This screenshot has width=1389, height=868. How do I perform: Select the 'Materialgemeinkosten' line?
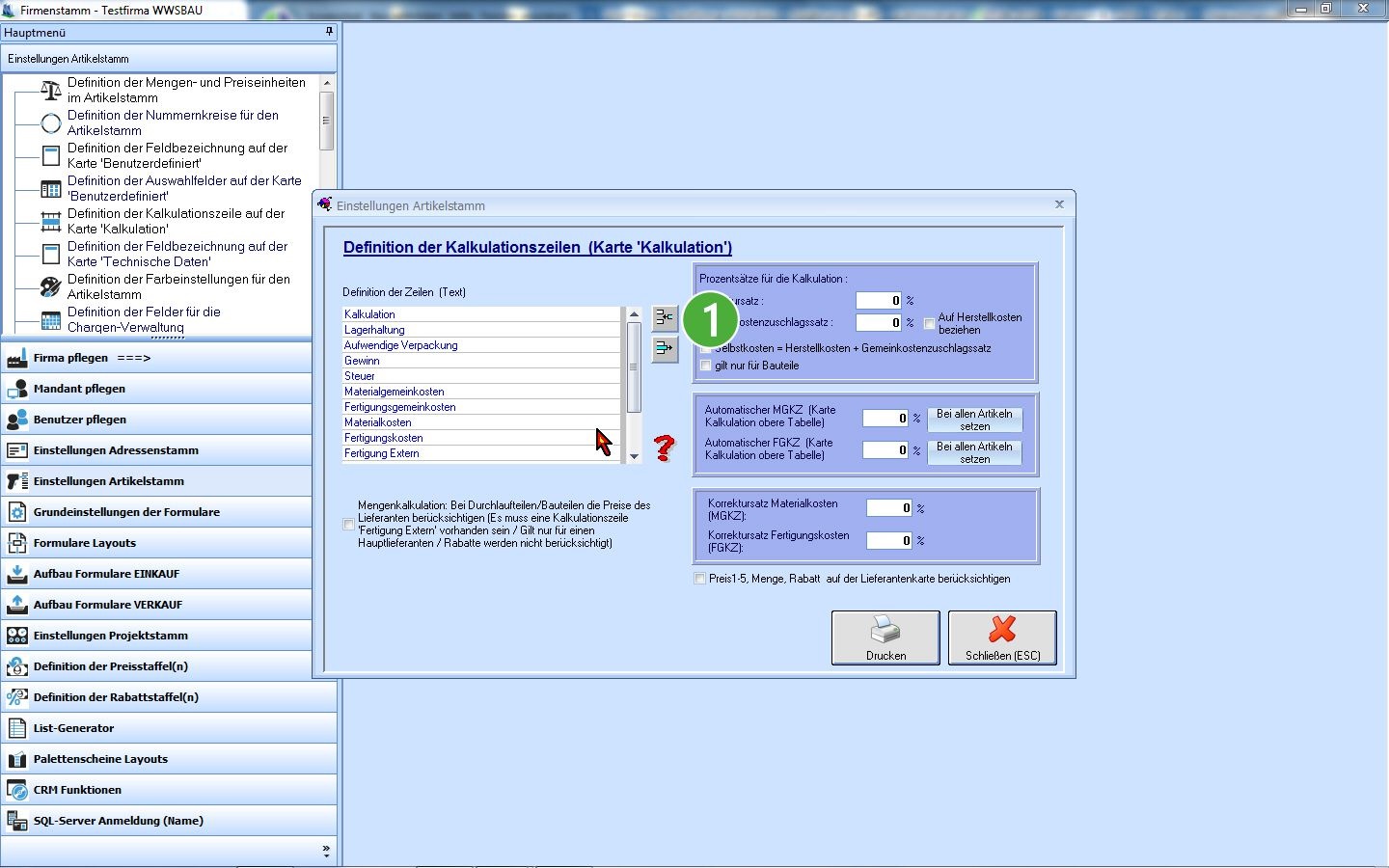pyautogui.click(x=481, y=392)
